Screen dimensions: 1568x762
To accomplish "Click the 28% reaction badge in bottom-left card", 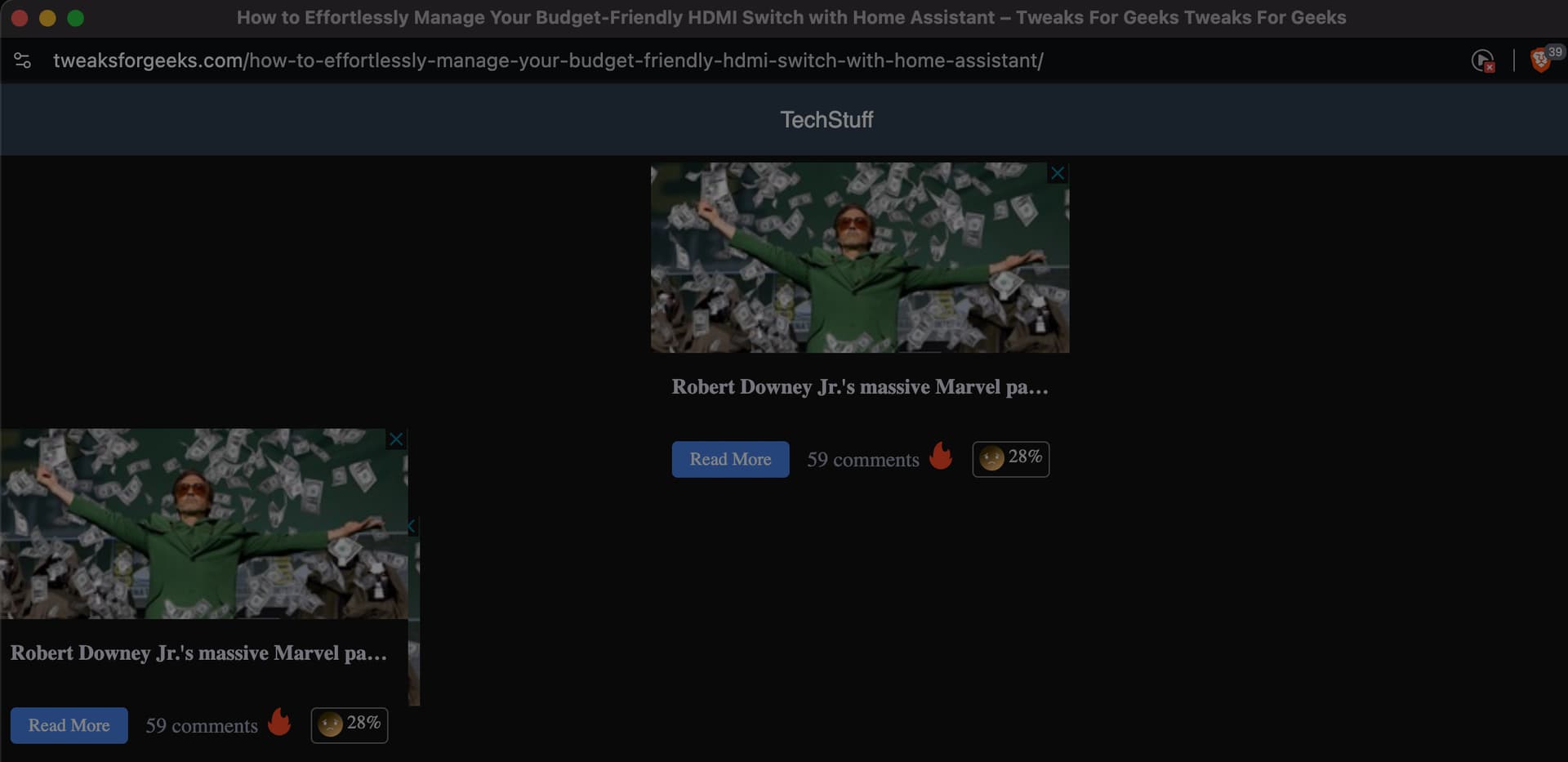I will (x=350, y=724).
